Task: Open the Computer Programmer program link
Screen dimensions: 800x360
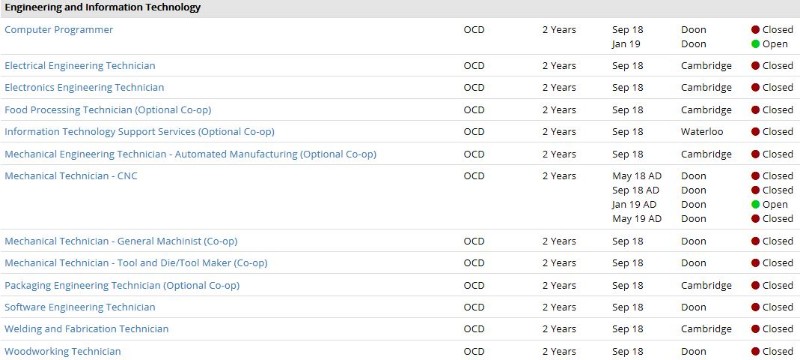Action: (59, 30)
